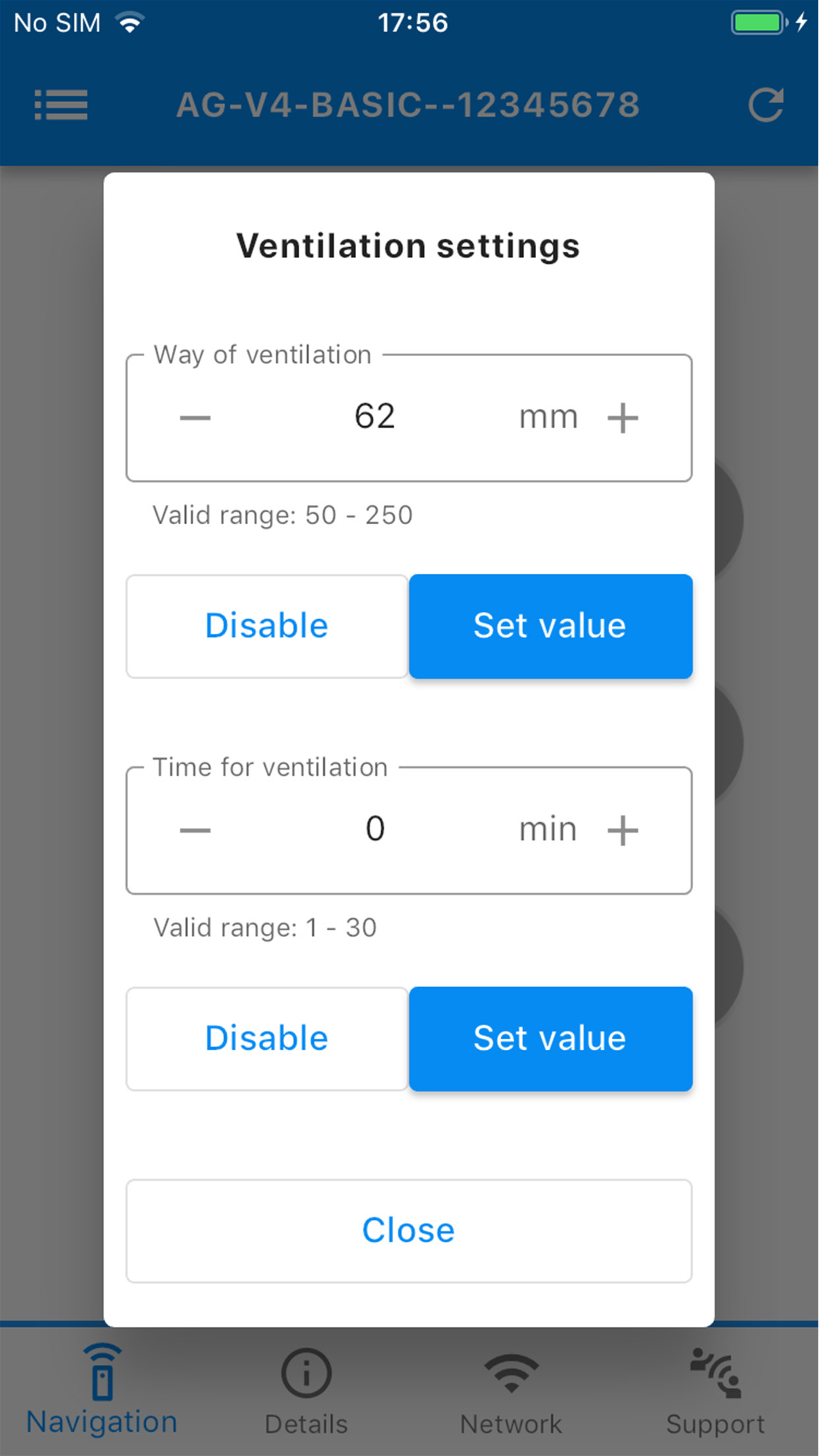Tap the device title AG-V4-BASIC--12345678
This screenshot has width=819, height=1456.
(x=408, y=105)
